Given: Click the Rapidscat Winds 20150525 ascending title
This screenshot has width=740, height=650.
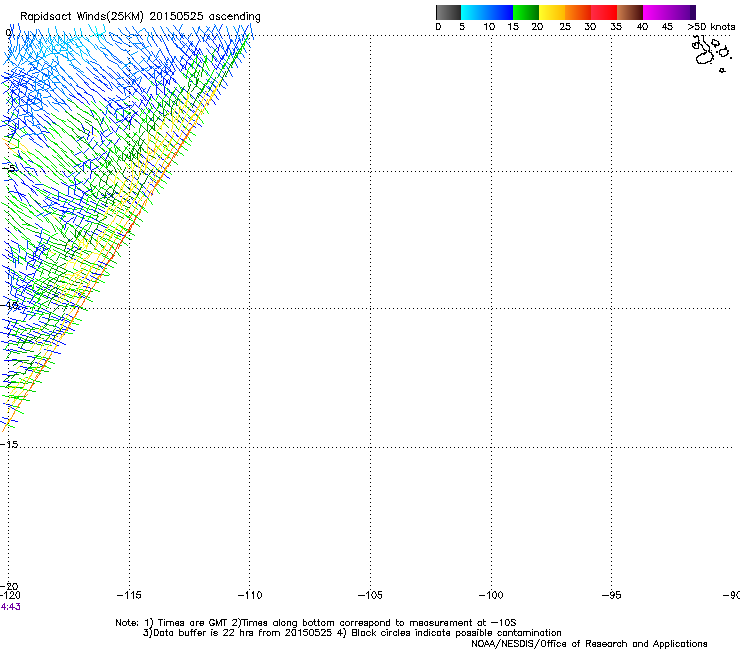Looking at the screenshot, I should (x=140, y=17).
